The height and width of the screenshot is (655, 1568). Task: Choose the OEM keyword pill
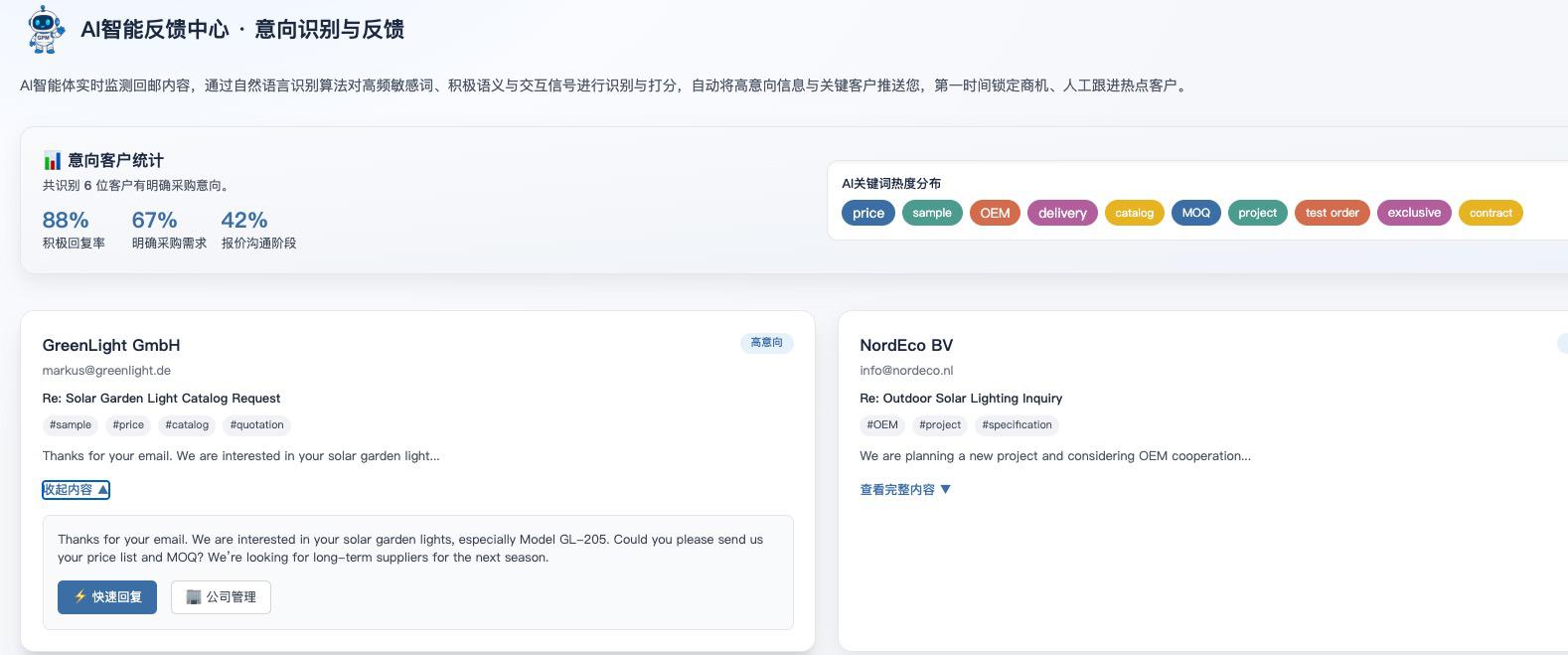tap(994, 213)
